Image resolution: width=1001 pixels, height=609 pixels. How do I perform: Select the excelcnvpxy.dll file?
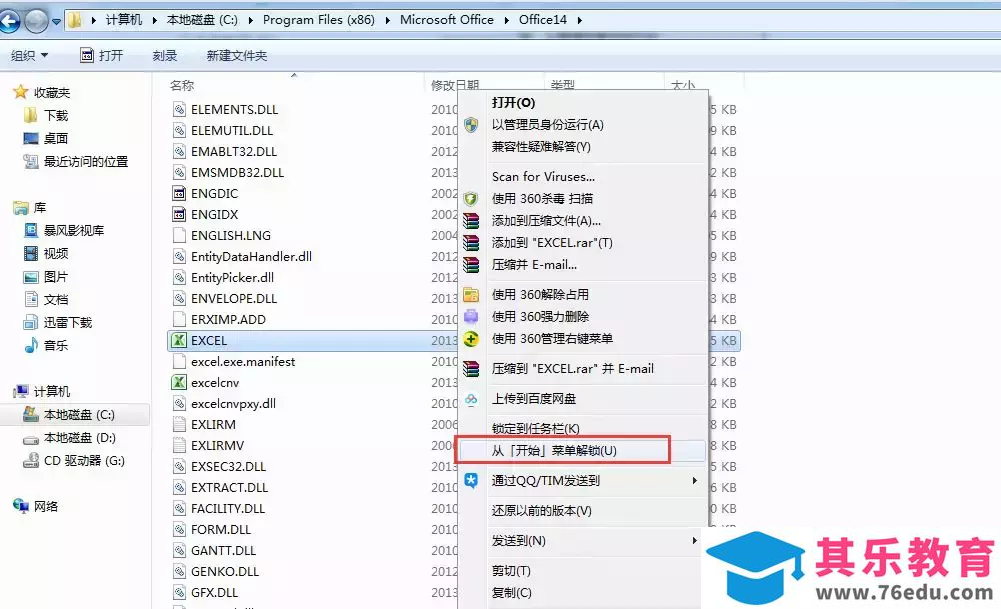233,403
